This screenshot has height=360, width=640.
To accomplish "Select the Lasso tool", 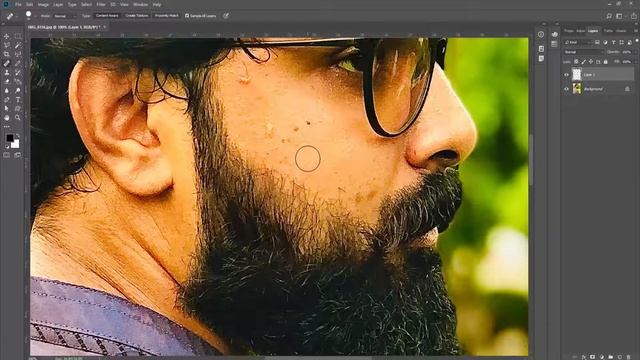I will click(x=7, y=45).
